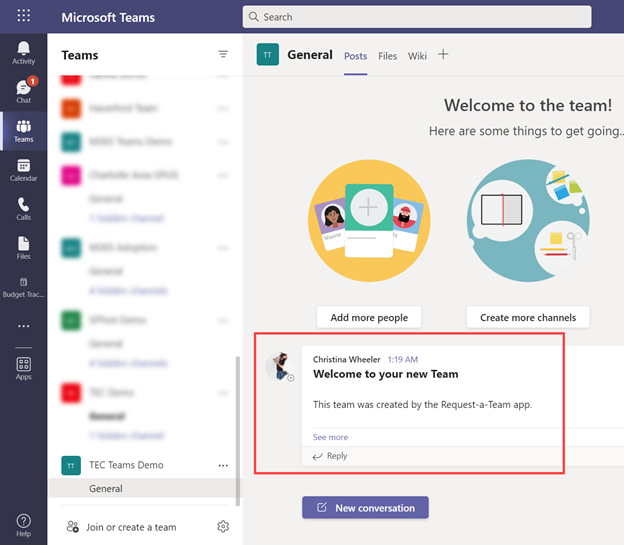Click Join or create a team

coord(121,527)
